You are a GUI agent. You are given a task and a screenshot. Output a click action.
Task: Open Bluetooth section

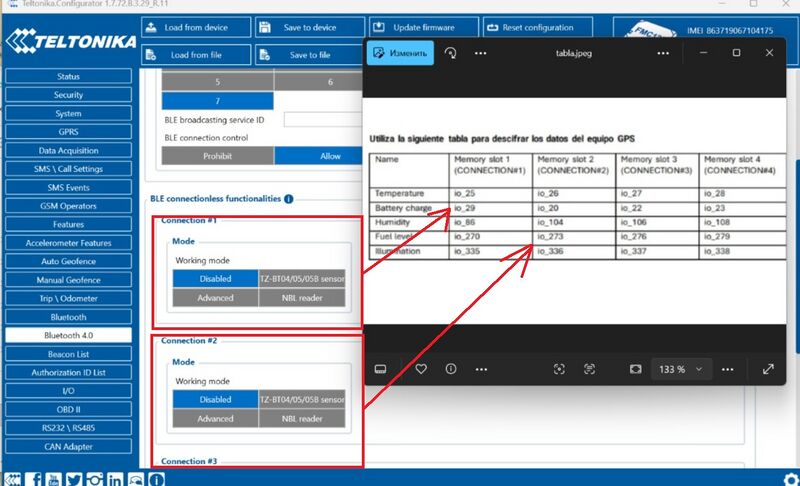[x=68, y=317]
